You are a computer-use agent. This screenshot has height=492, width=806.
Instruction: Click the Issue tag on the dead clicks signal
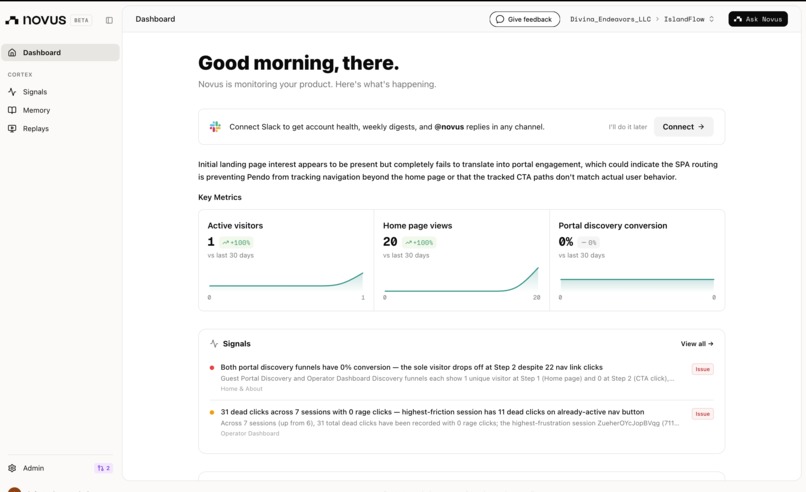(x=702, y=414)
